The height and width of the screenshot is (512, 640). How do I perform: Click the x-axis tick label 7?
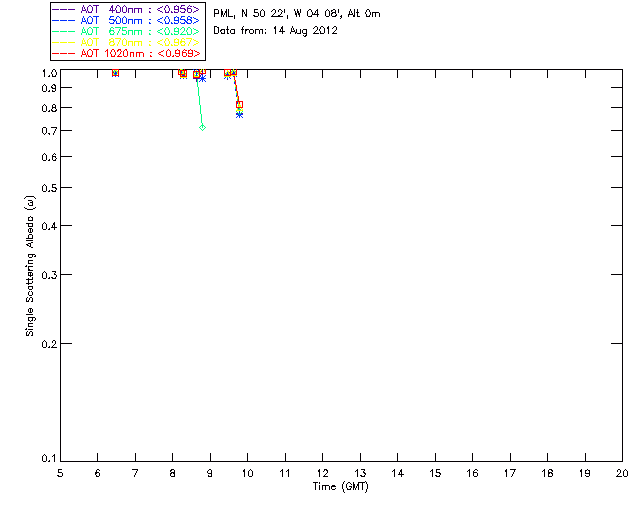(x=135, y=473)
